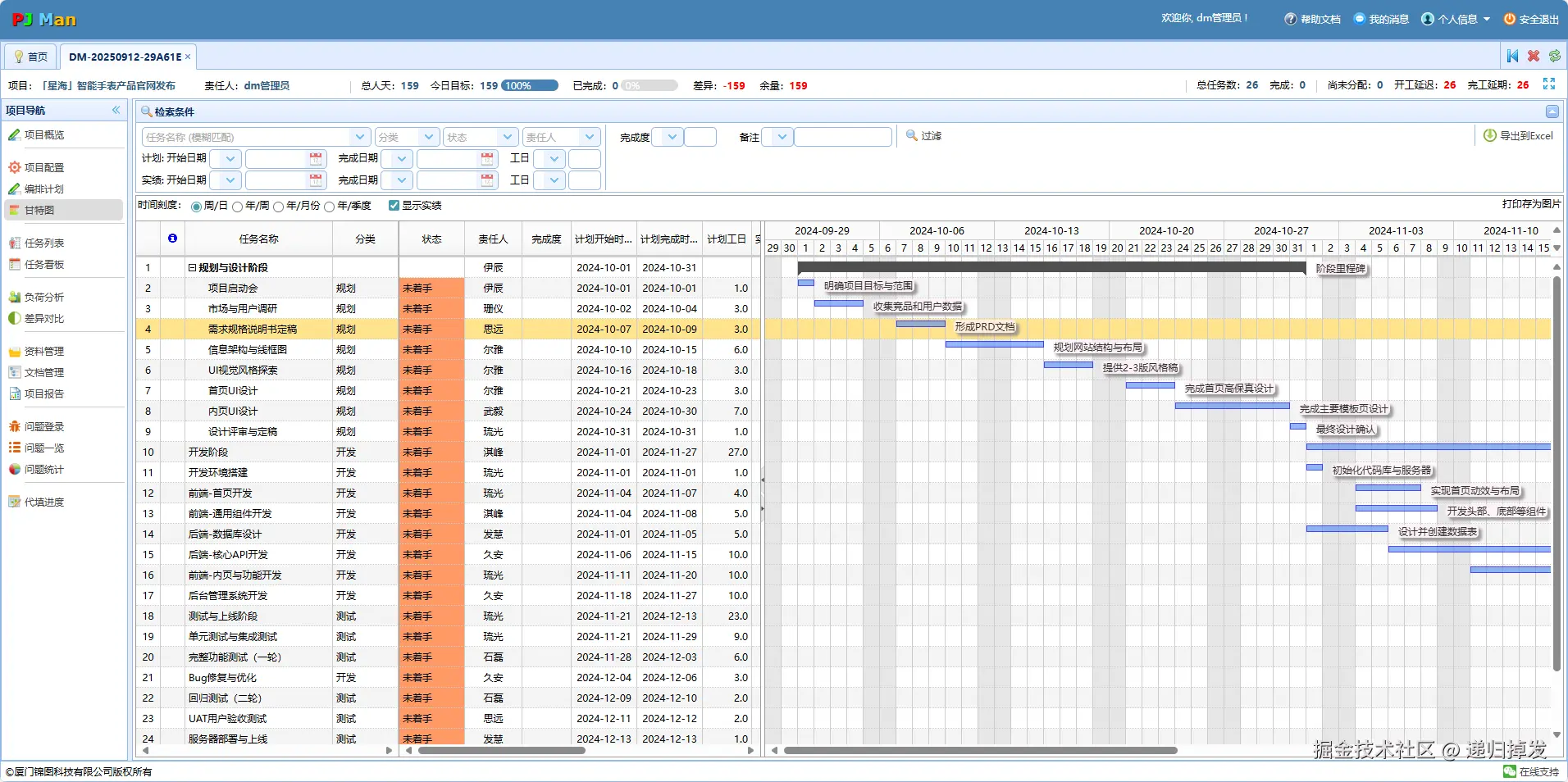Screen dimensions: 1568x782
Task: Open 任务看板 via its board icon
Action: pos(15,264)
